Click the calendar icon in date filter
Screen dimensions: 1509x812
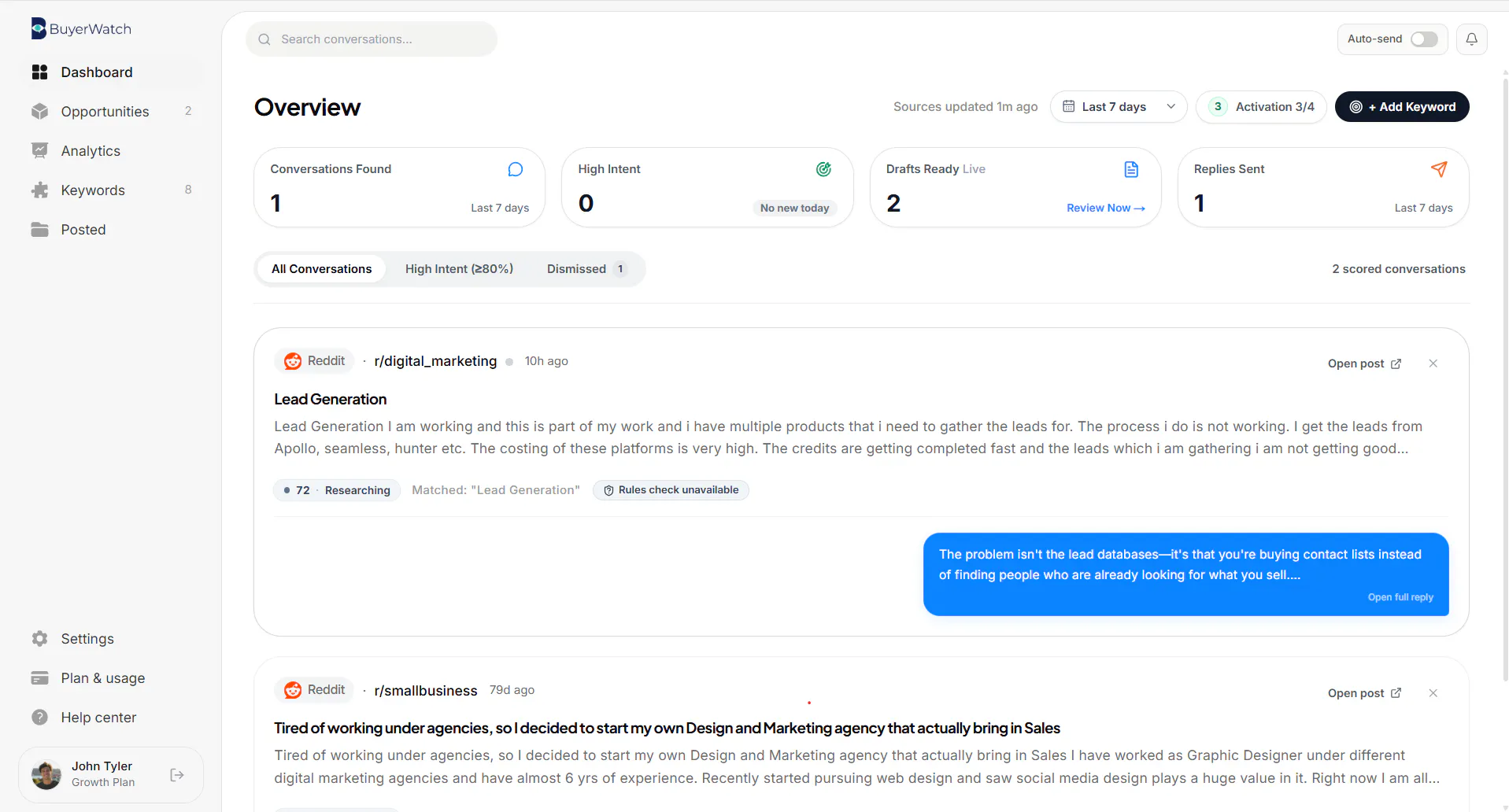pos(1068,106)
